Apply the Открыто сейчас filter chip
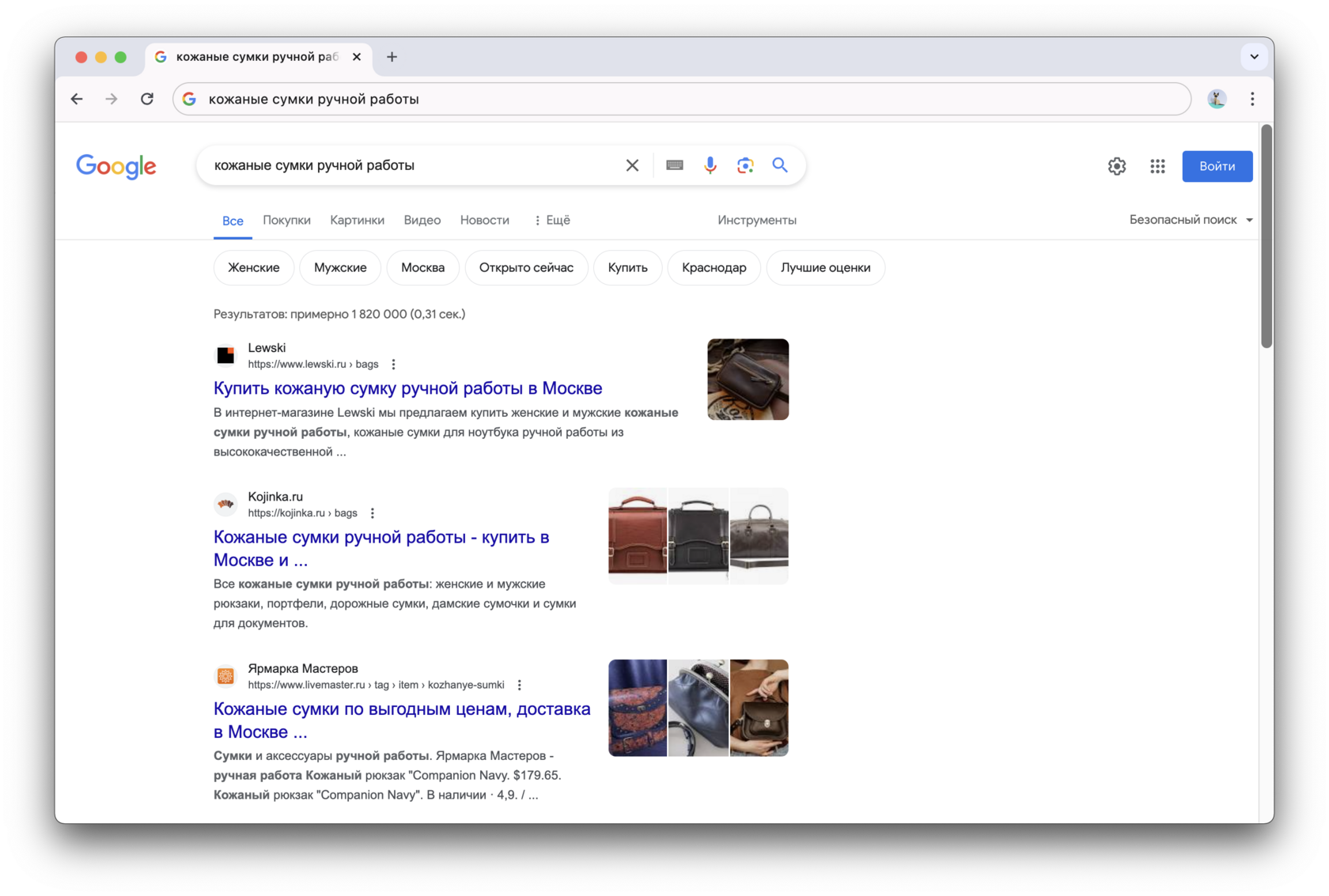The width and height of the screenshot is (1329, 896). [526, 267]
